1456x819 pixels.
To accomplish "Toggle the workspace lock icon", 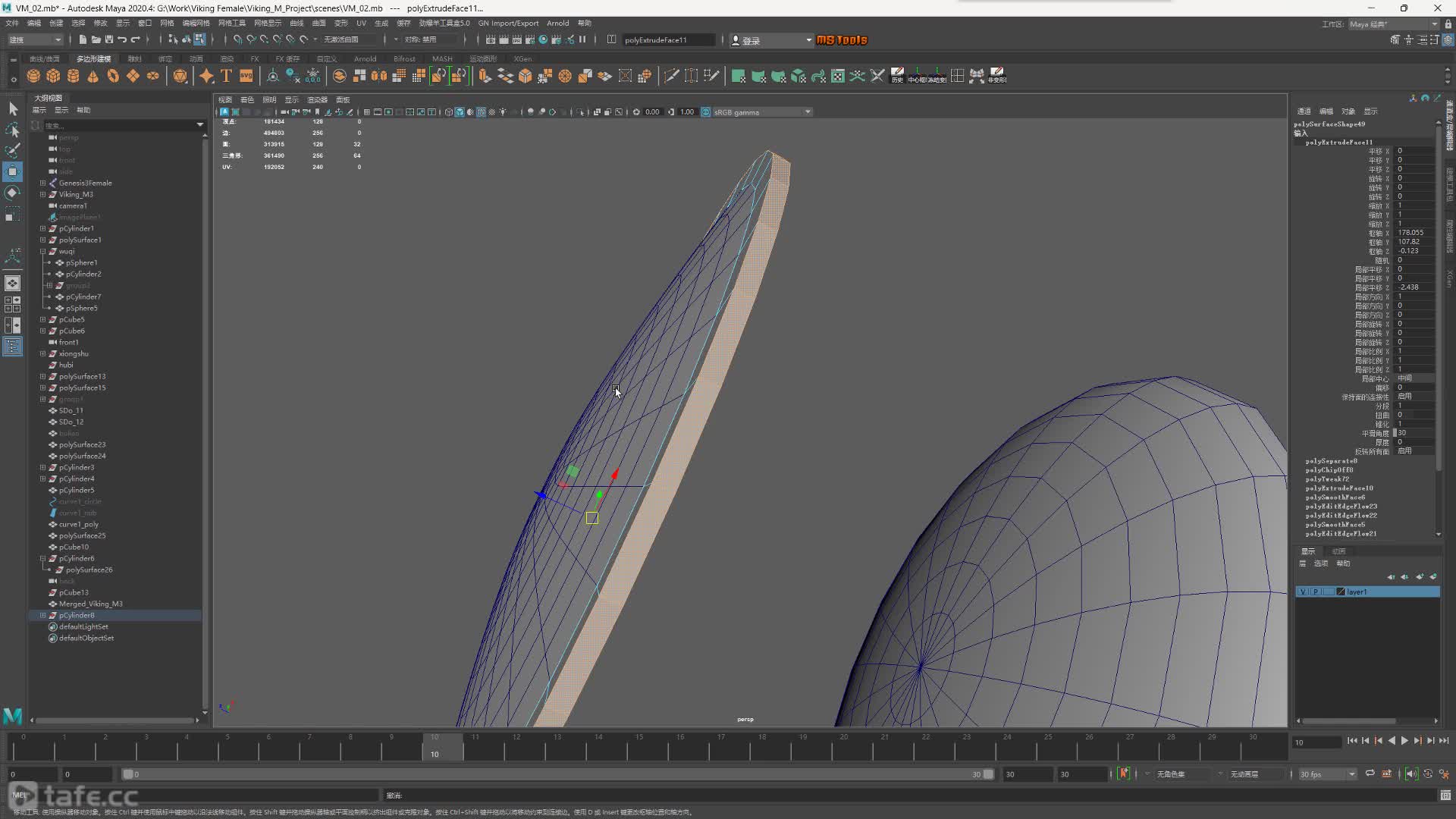I will [1447, 24].
